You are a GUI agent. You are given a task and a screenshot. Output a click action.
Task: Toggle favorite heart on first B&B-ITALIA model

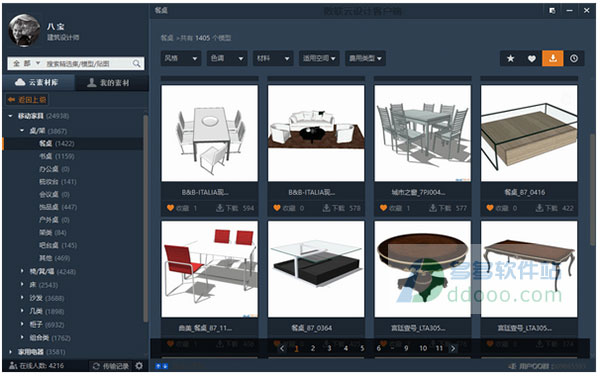pos(170,208)
